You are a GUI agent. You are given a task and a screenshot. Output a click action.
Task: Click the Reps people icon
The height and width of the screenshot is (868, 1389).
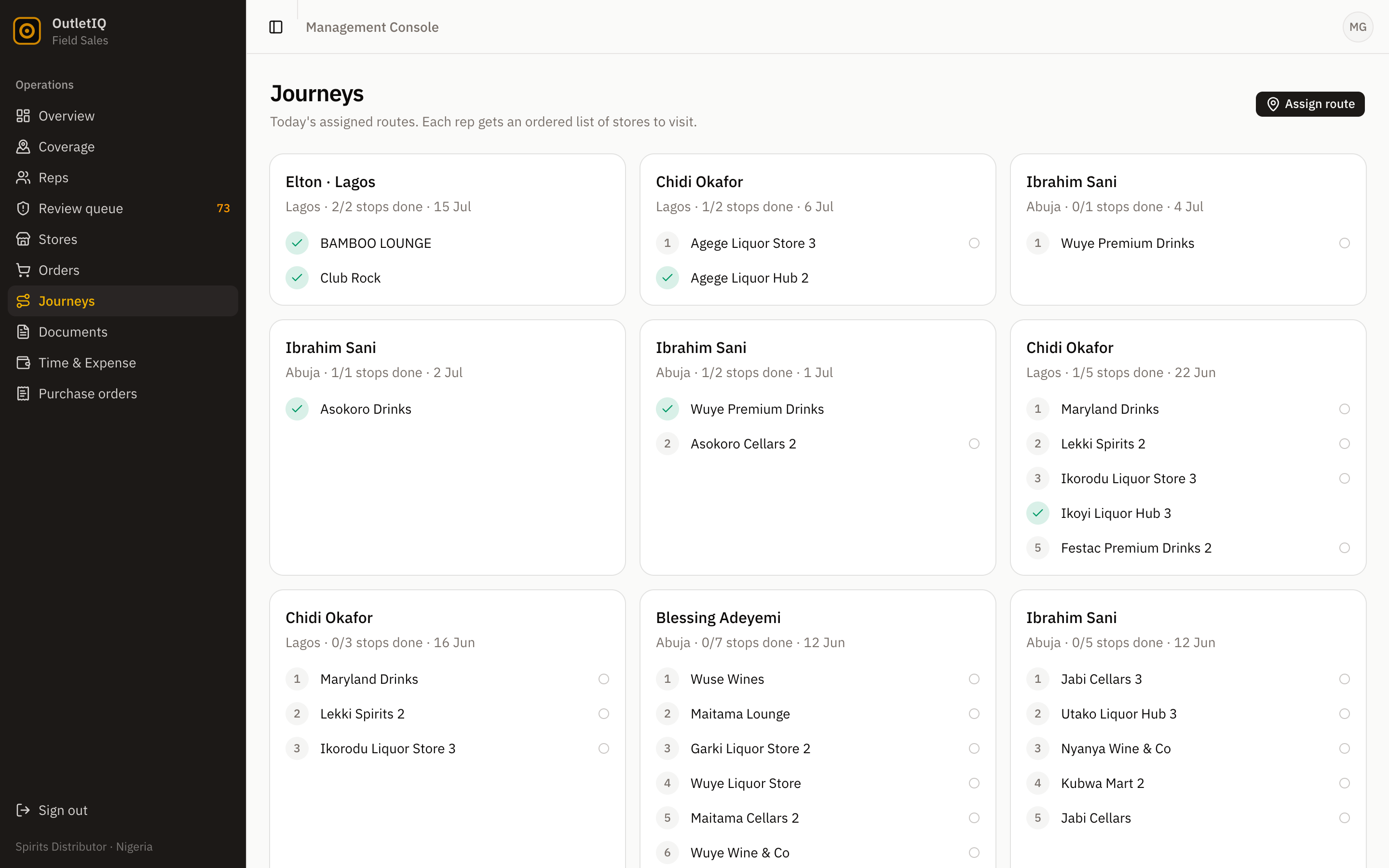[23, 177]
